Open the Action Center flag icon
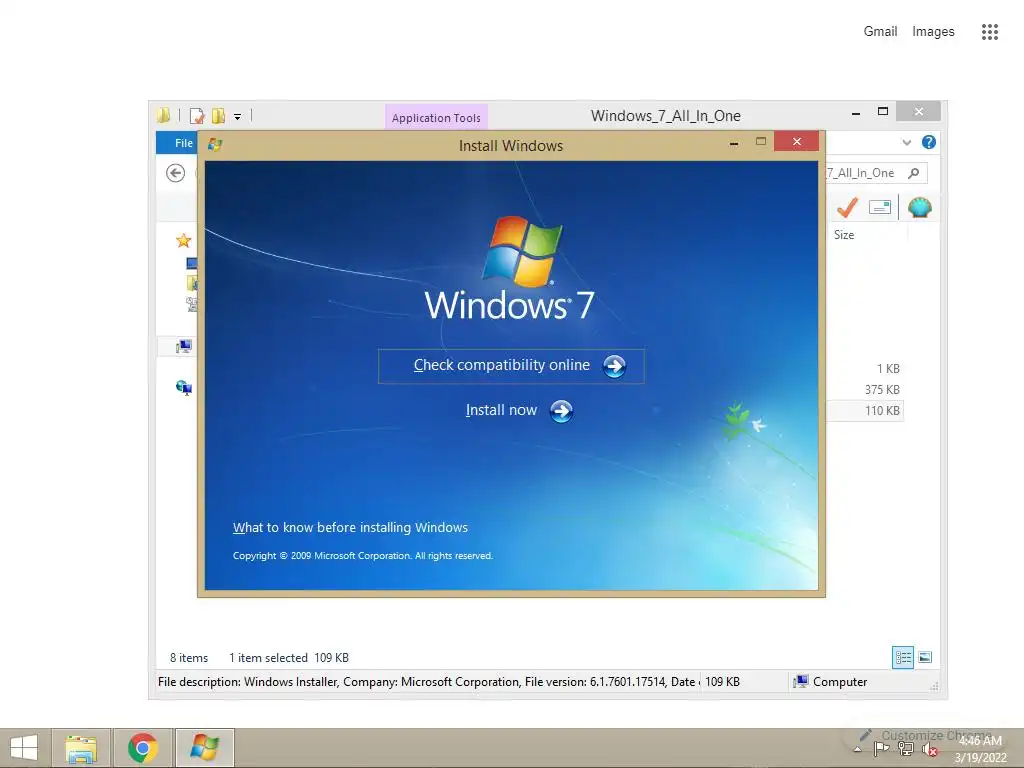The image size is (1024, 768). tap(881, 750)
